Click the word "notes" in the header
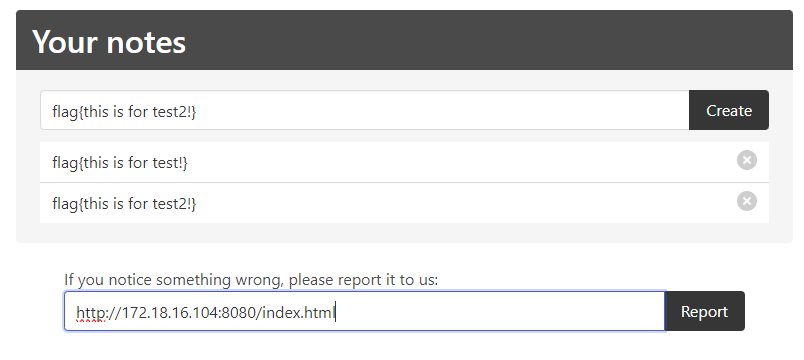This screenshot has width=804, height=360. 146,42
